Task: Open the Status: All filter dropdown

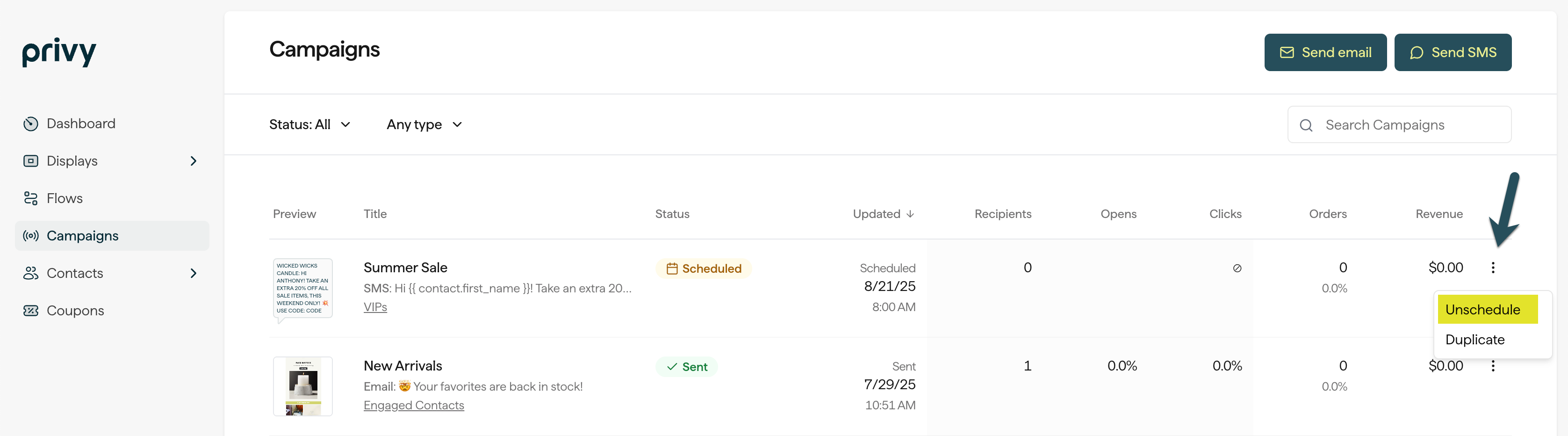Action: [310, 125]
